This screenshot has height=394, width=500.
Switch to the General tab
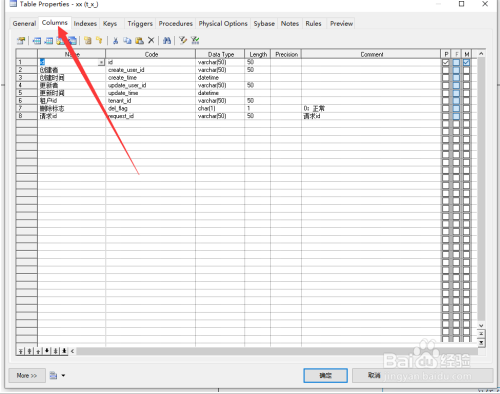(x=24, y=24)
